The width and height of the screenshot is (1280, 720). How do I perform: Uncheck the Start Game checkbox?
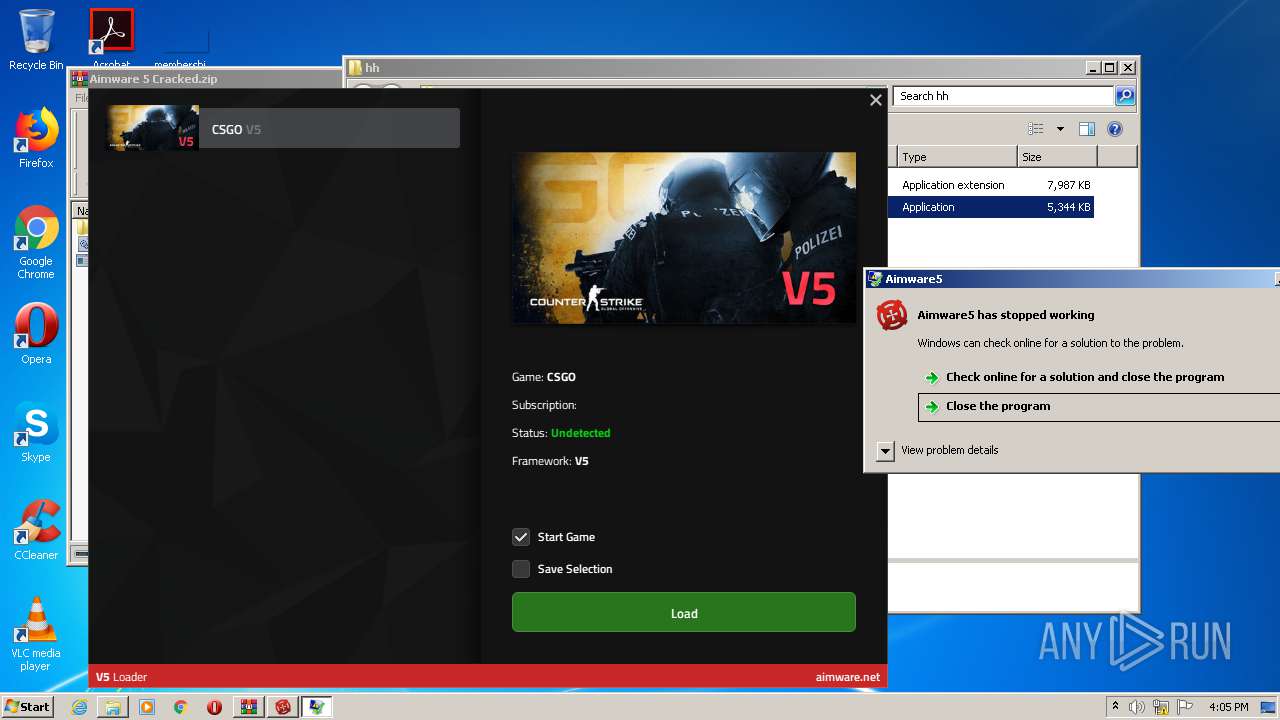coord(521,537)
